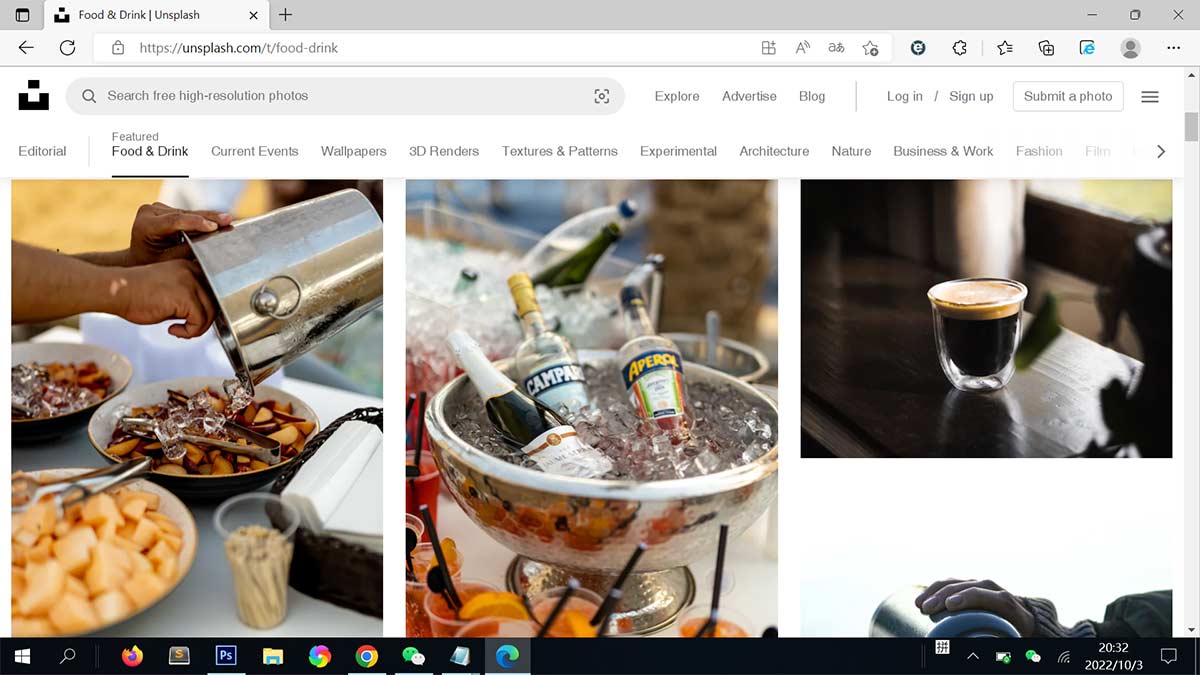Open the Unsplash hamburger menu
Screen dimensions: 1200x675
coord(1150,96)
